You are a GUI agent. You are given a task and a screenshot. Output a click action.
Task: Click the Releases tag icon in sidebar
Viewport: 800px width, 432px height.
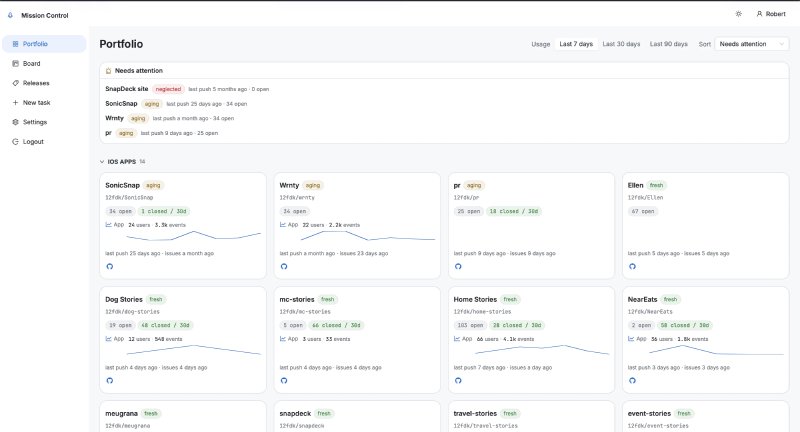[15, 83]
